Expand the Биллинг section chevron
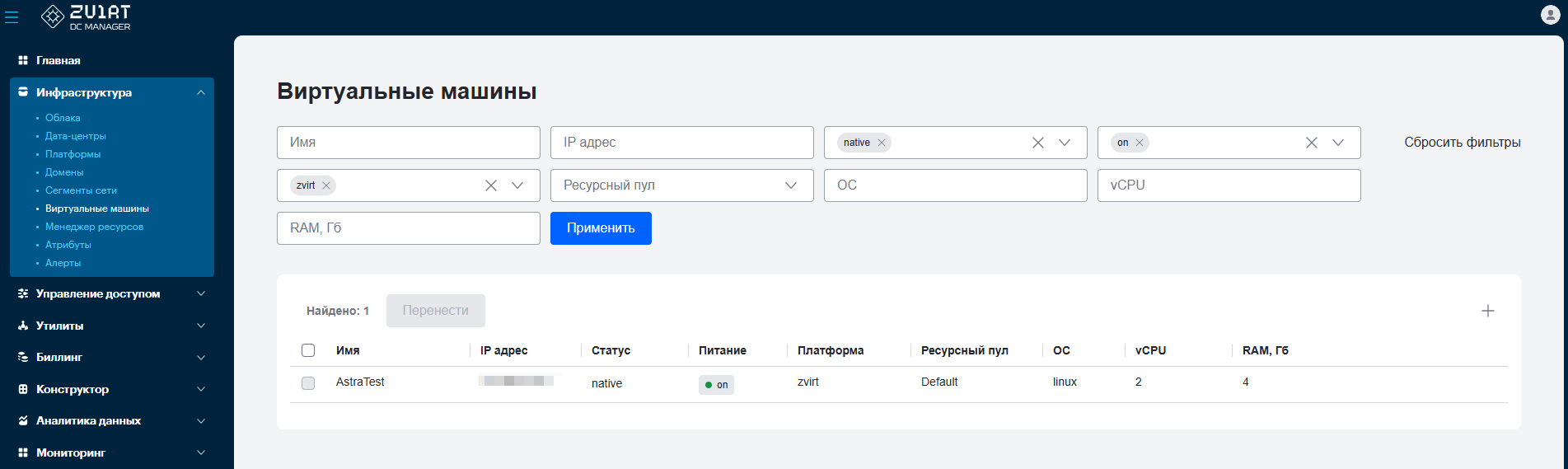The image size is (1568, 469). coord(201,357)
